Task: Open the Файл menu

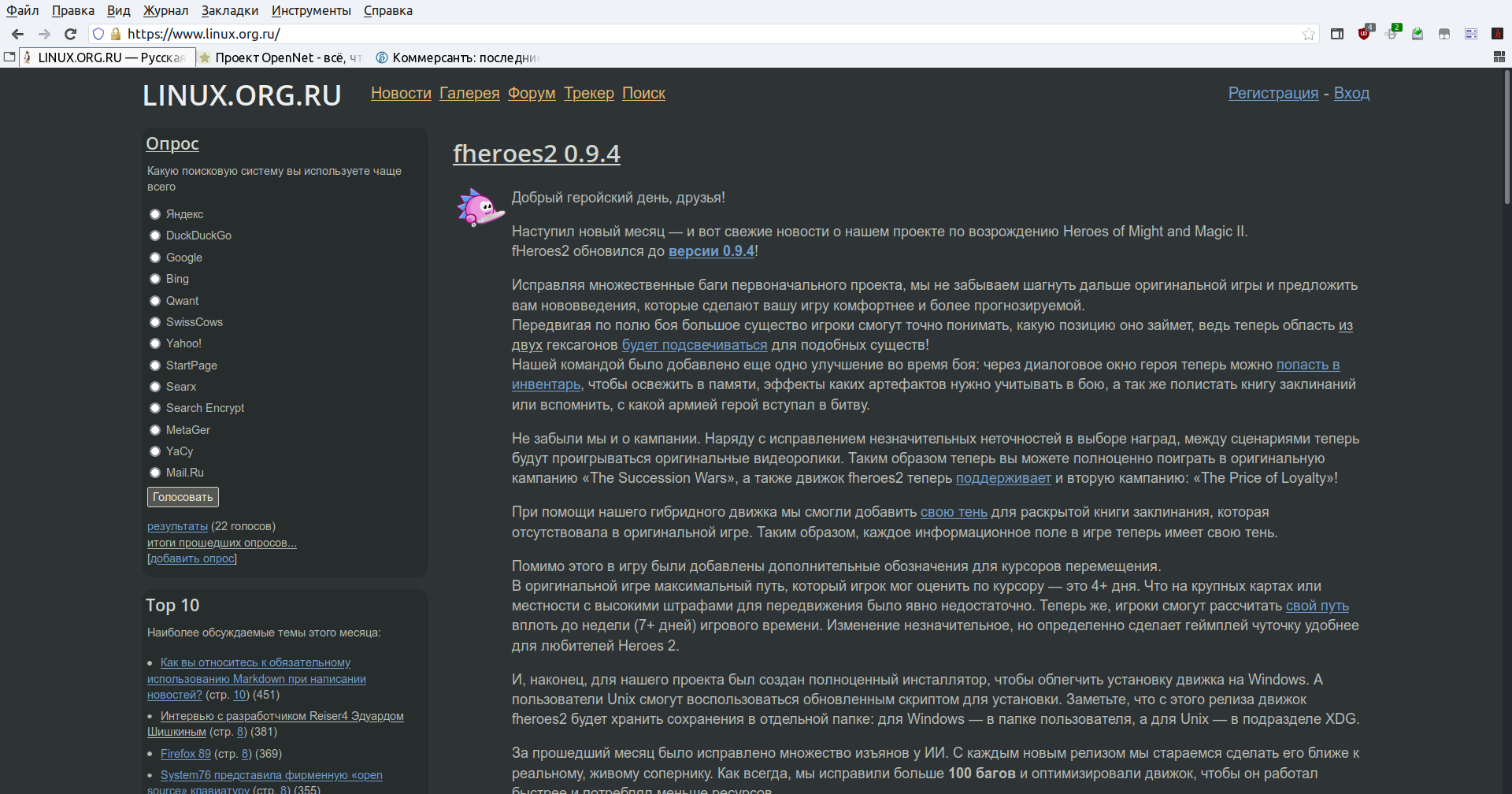Action: click(x=23, y=10)
